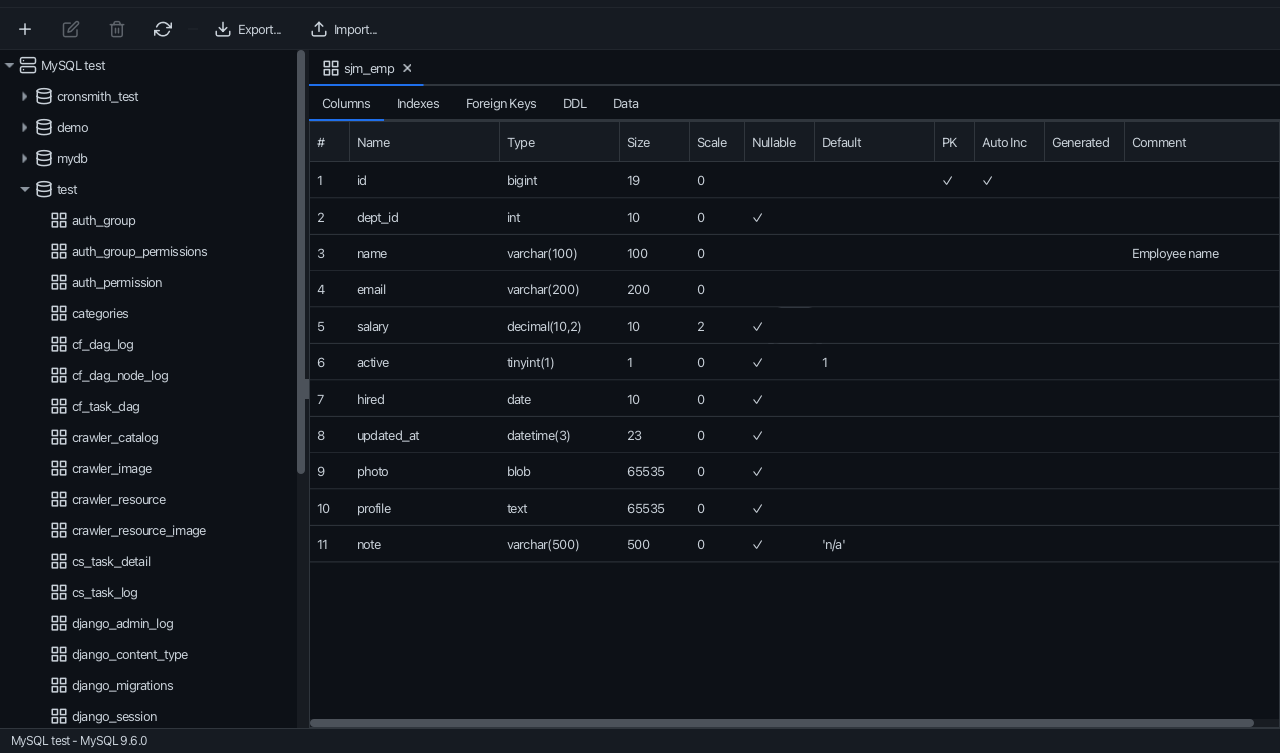This screenshot has width=1280, height=753.
Task: Click the cronsmith_test database icon
Action: click(44, 97)
